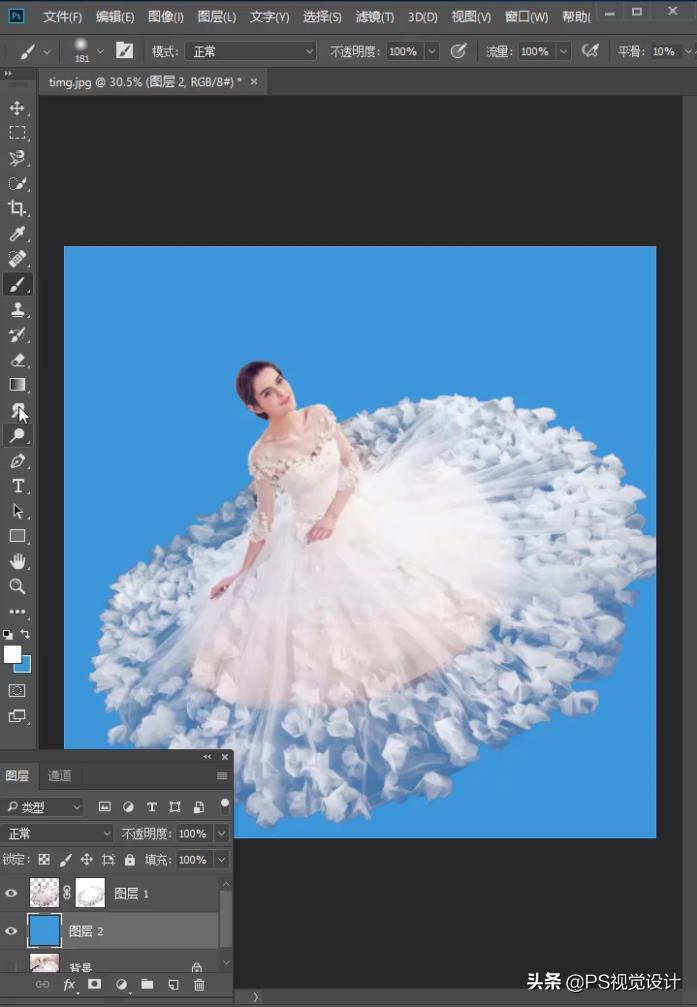This screenshot has width=697, height=1007.
Task: Hide layer 图层 1 with eye icon
Action: point(12,893)
